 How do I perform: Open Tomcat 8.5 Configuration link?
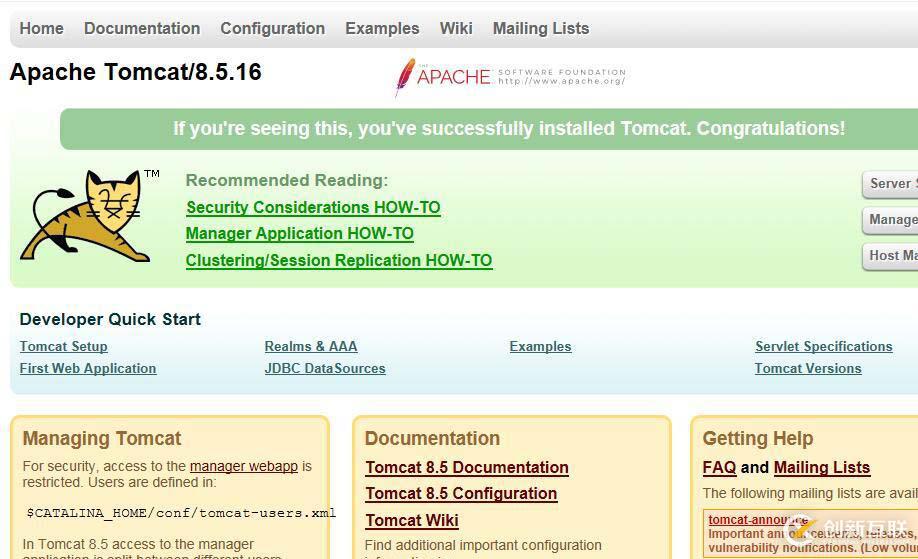tap(461, 494)
